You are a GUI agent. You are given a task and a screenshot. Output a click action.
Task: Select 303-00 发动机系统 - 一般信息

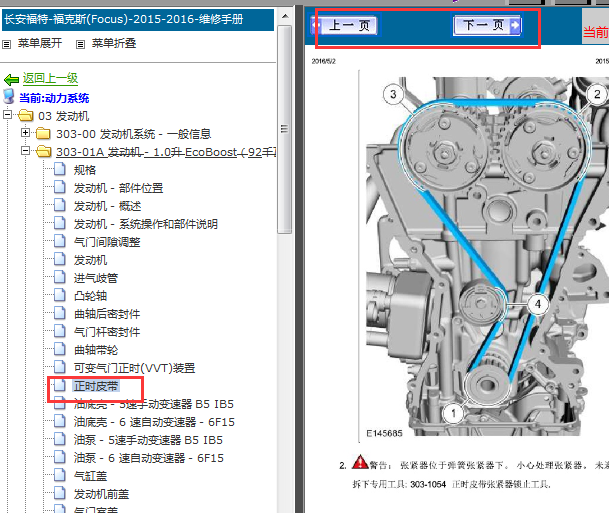pyautogui.click(x=134, y=134)
